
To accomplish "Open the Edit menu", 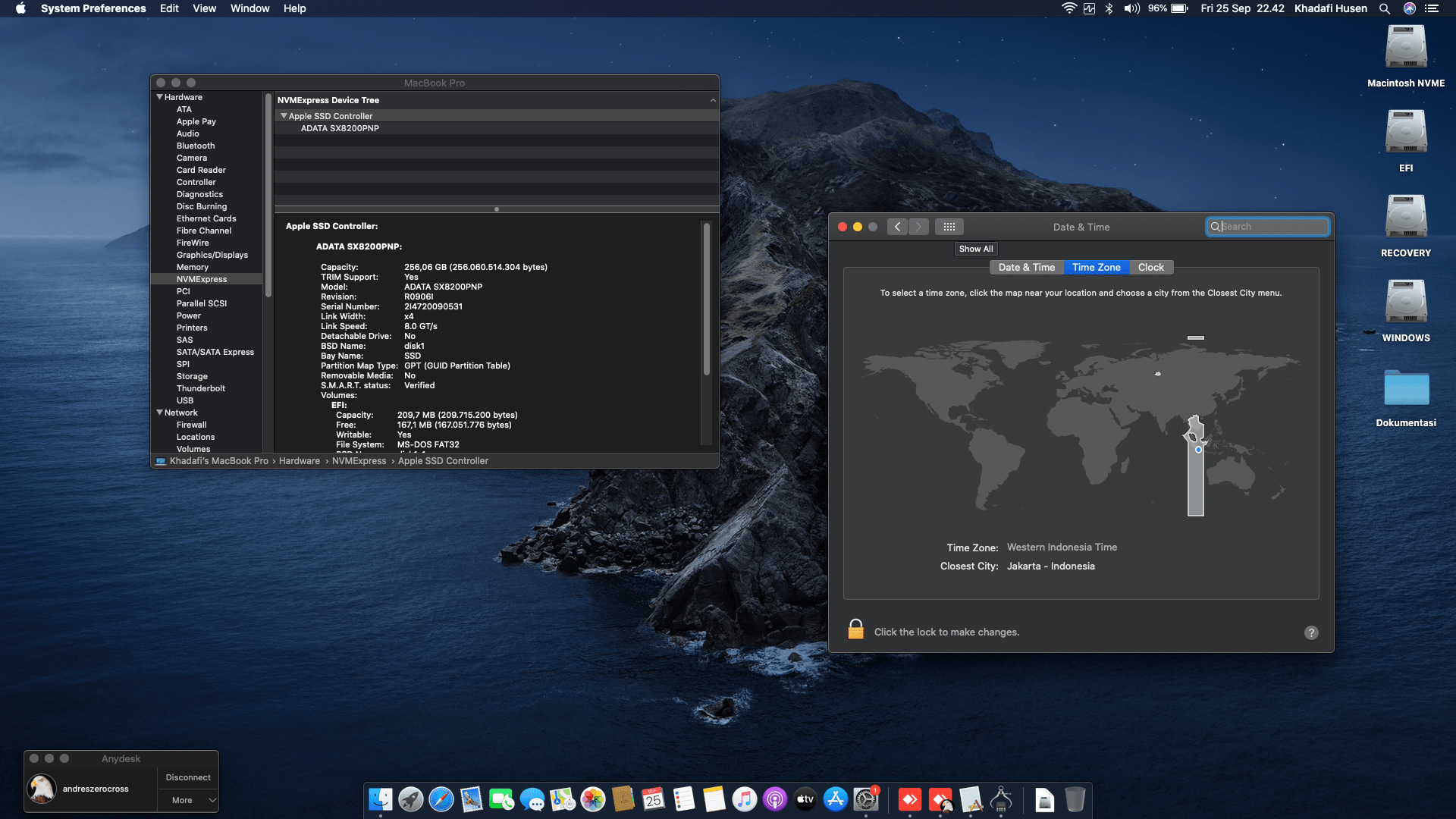I will click(x=169, y=8).
